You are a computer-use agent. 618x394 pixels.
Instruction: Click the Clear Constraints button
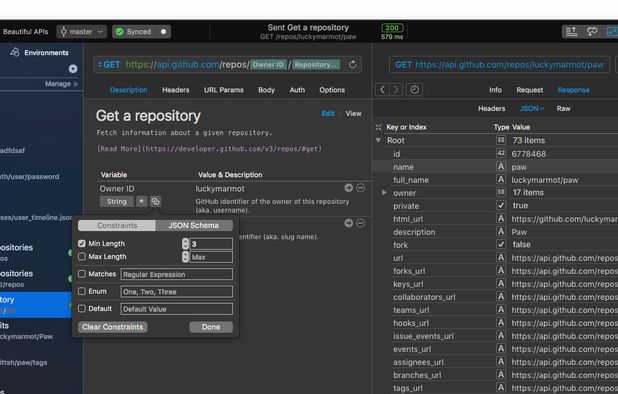pyautogui.click(x=113, y=327)
